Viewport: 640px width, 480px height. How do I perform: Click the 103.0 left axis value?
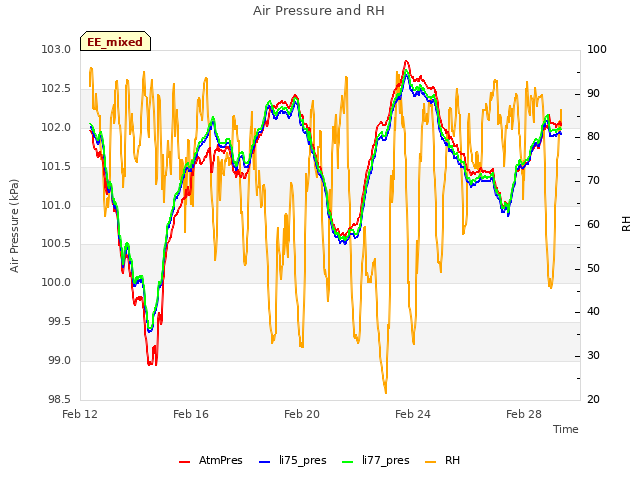56,49
